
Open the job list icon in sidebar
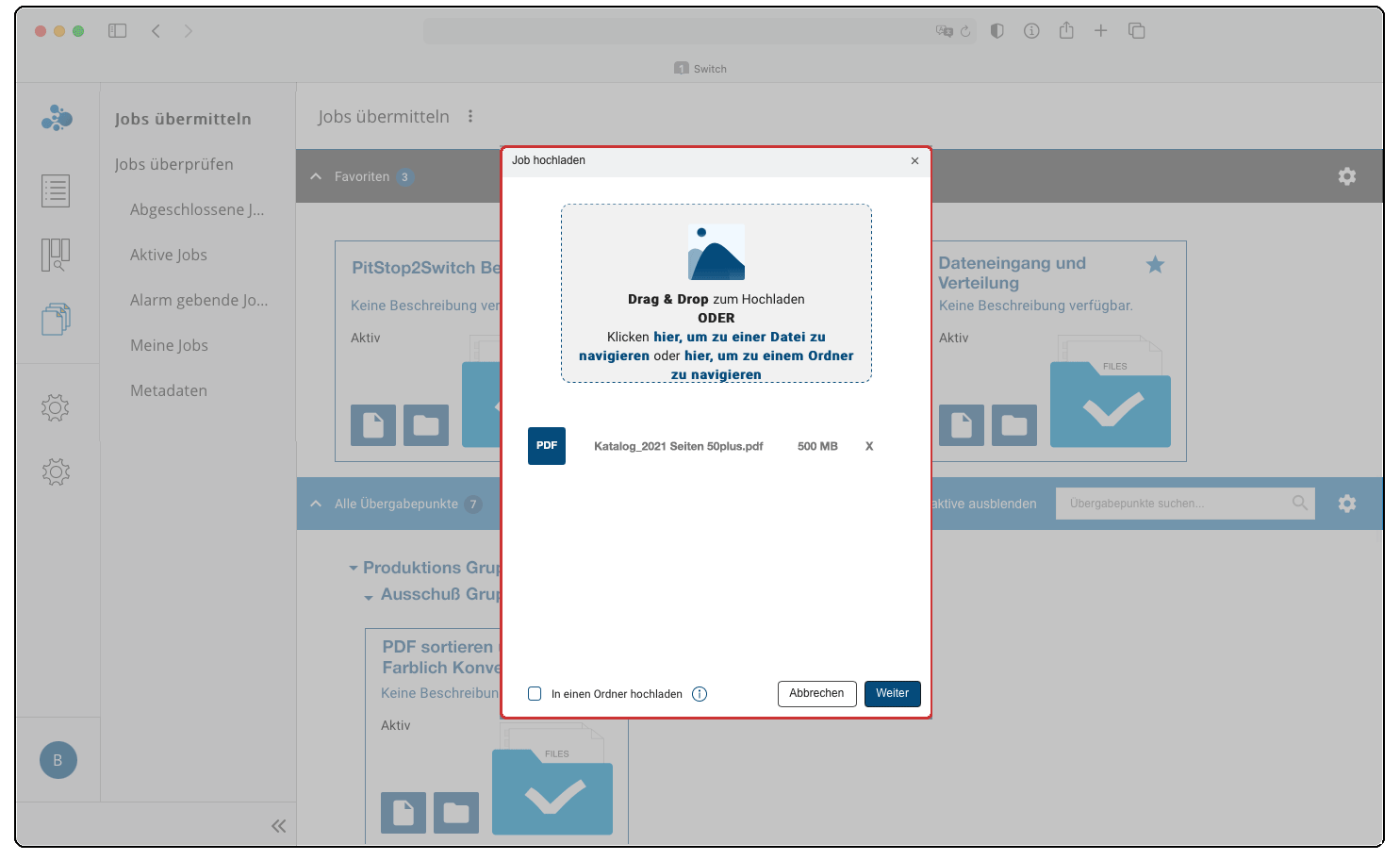(x=56, y=191)
